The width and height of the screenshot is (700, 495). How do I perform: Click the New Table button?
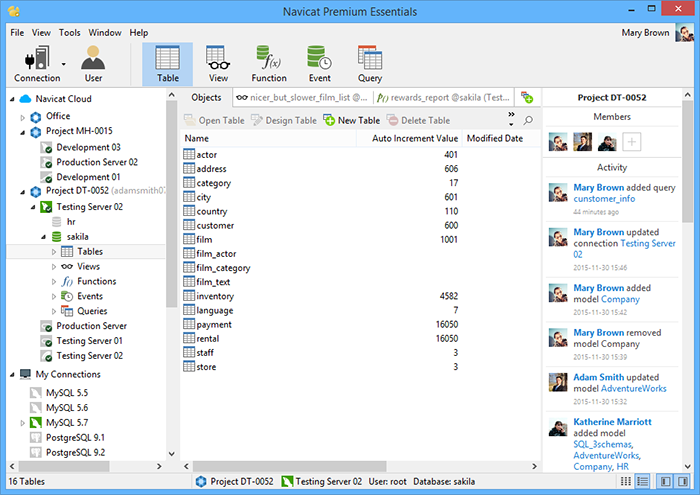coord(352,120)
